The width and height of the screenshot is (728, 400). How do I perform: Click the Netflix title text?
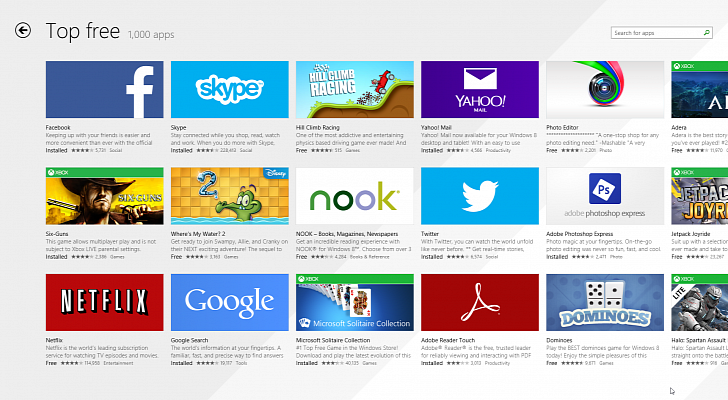click(54, 340)
